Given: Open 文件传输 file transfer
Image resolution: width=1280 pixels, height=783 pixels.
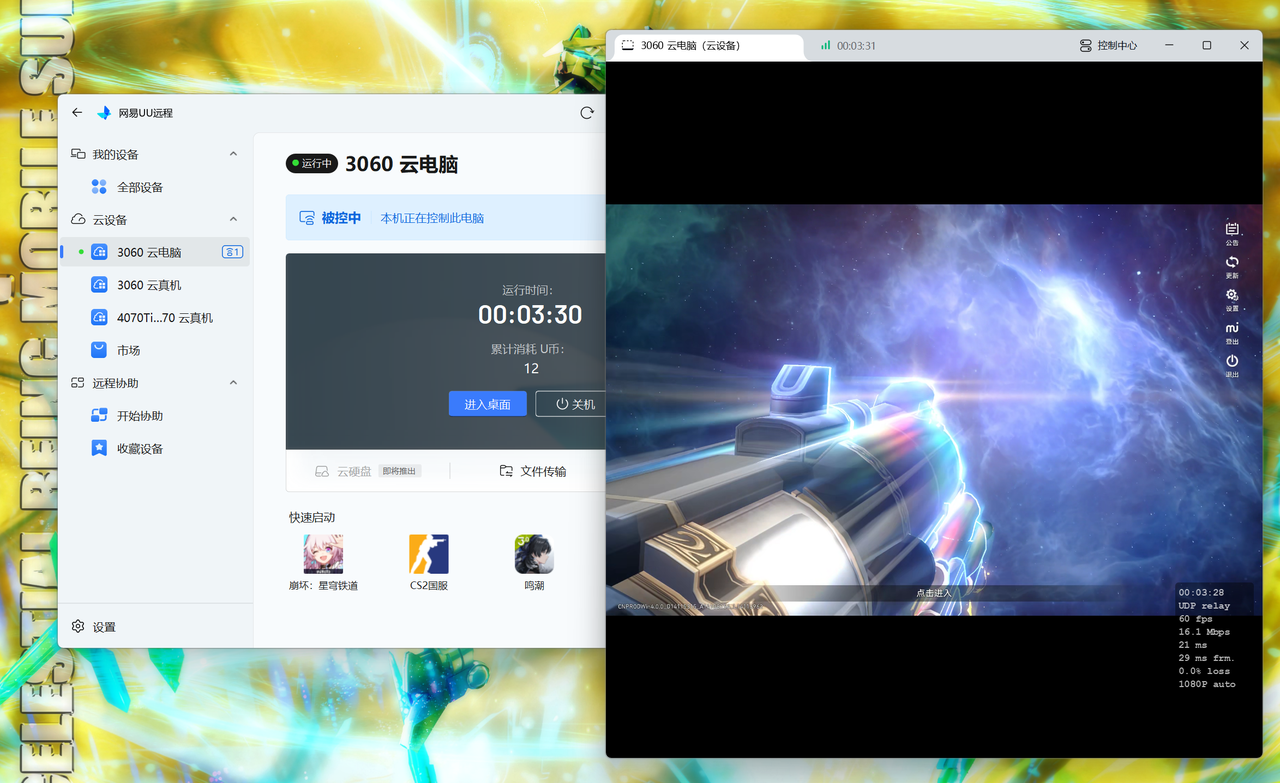Looking at the screenshot, I should (533, 471).
